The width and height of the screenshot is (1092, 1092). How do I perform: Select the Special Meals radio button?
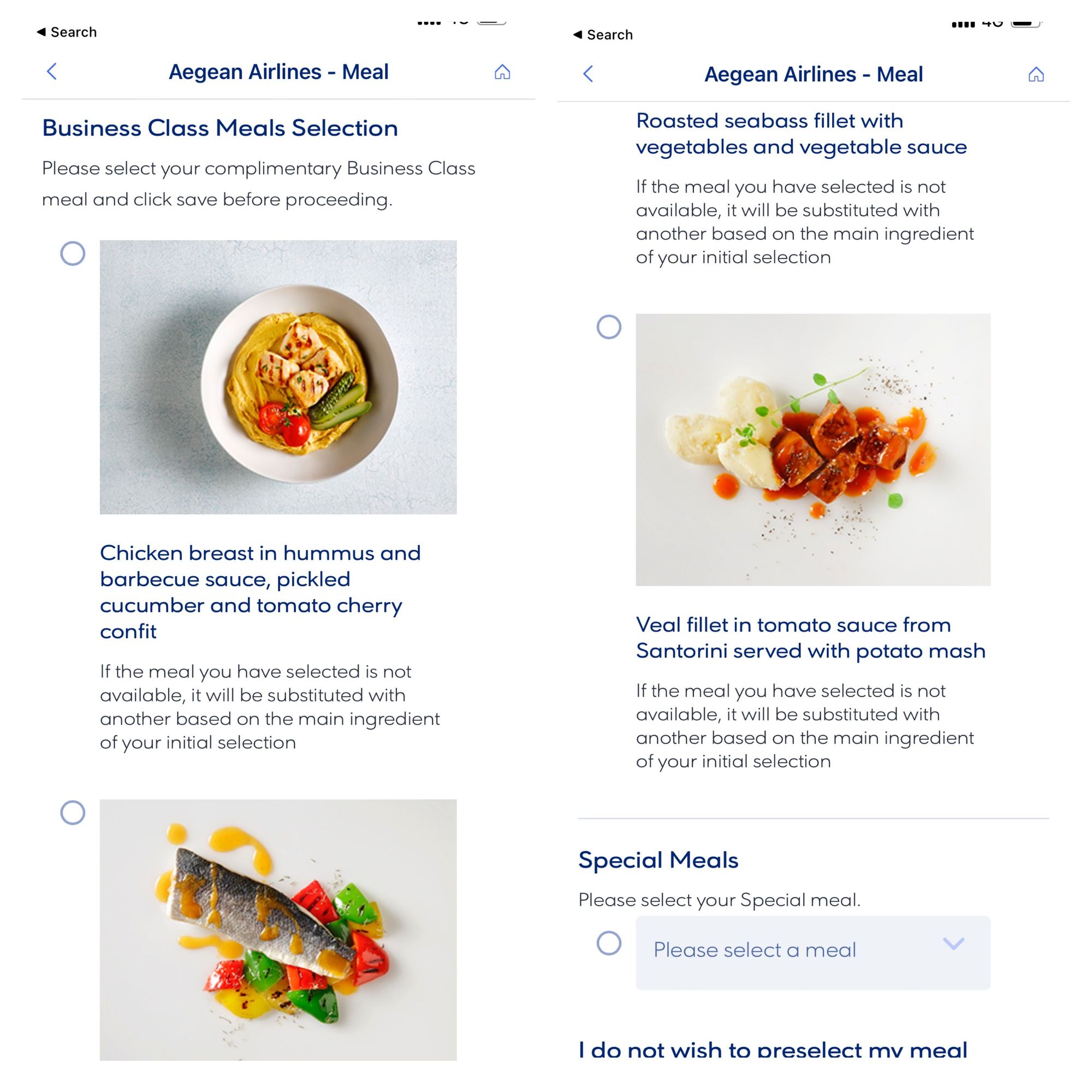point(609,943)
